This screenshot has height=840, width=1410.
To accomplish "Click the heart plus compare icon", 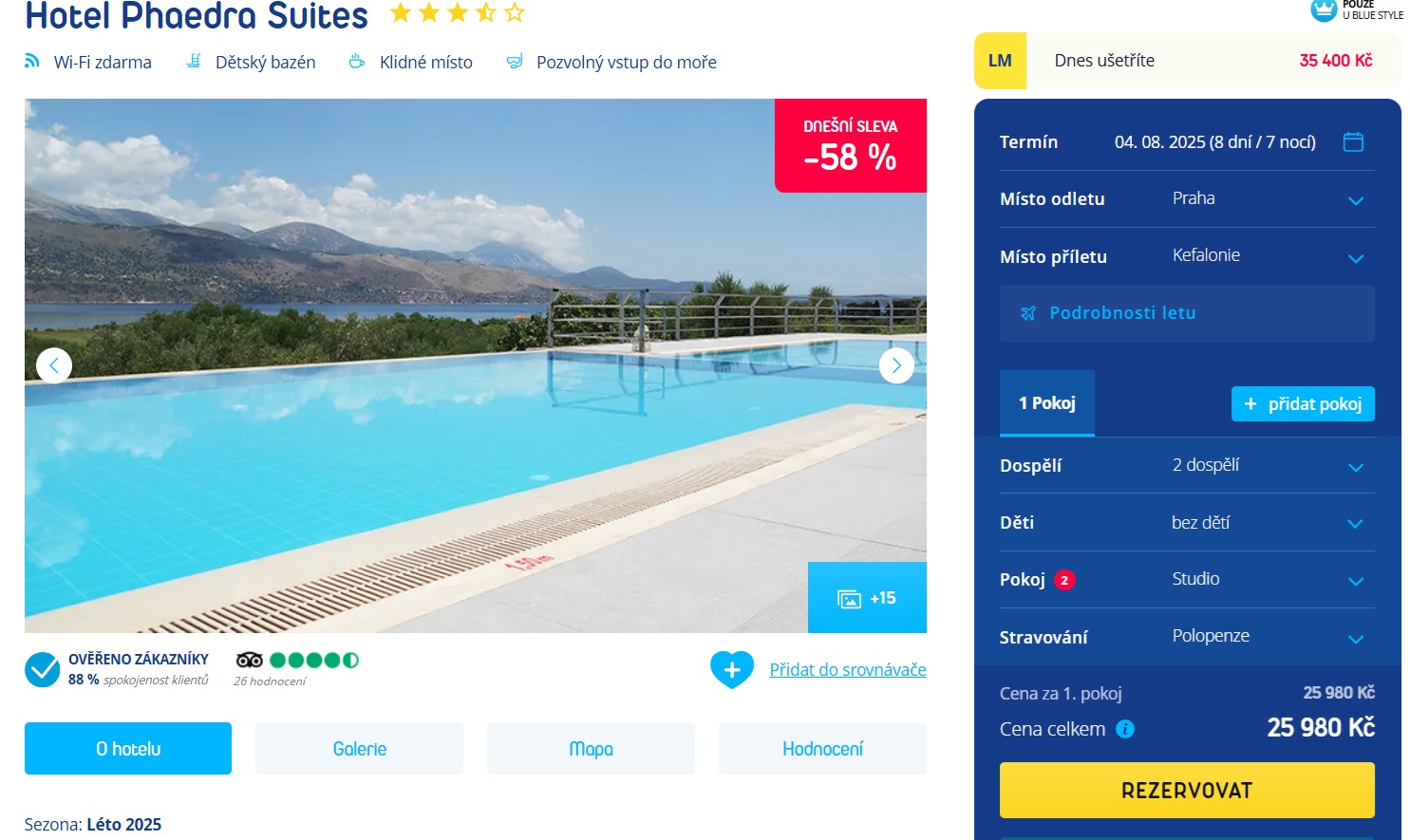I will 732,670.
